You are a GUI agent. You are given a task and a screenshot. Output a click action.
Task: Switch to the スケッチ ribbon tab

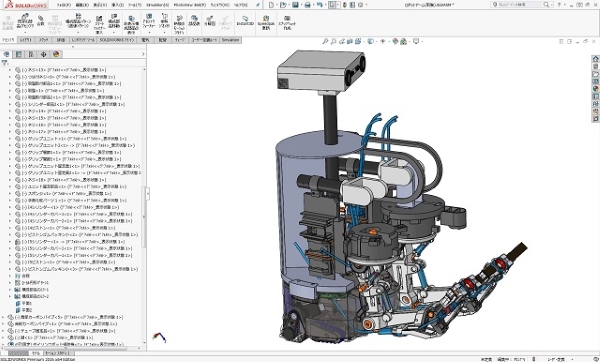(x=44, y=40)
